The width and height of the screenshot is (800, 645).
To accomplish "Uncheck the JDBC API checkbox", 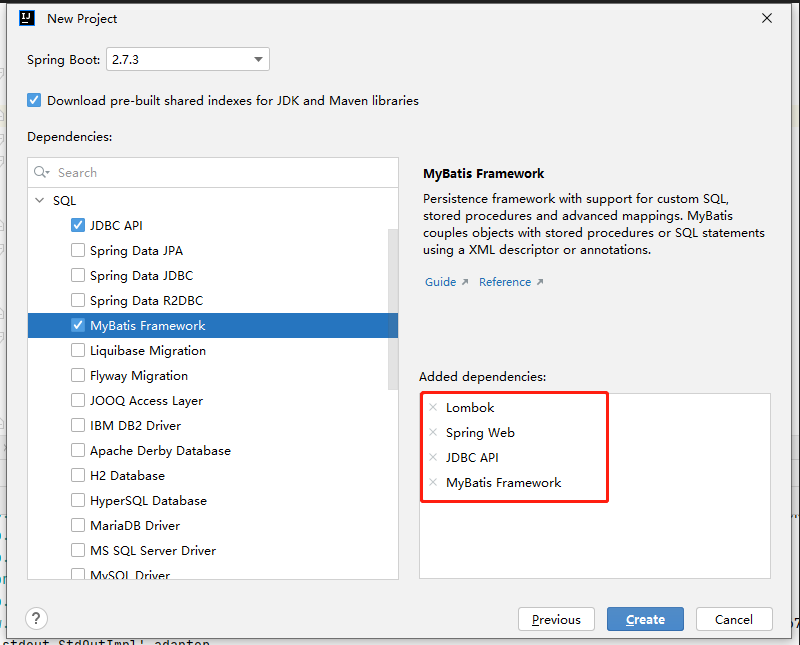I will (77, 225).
